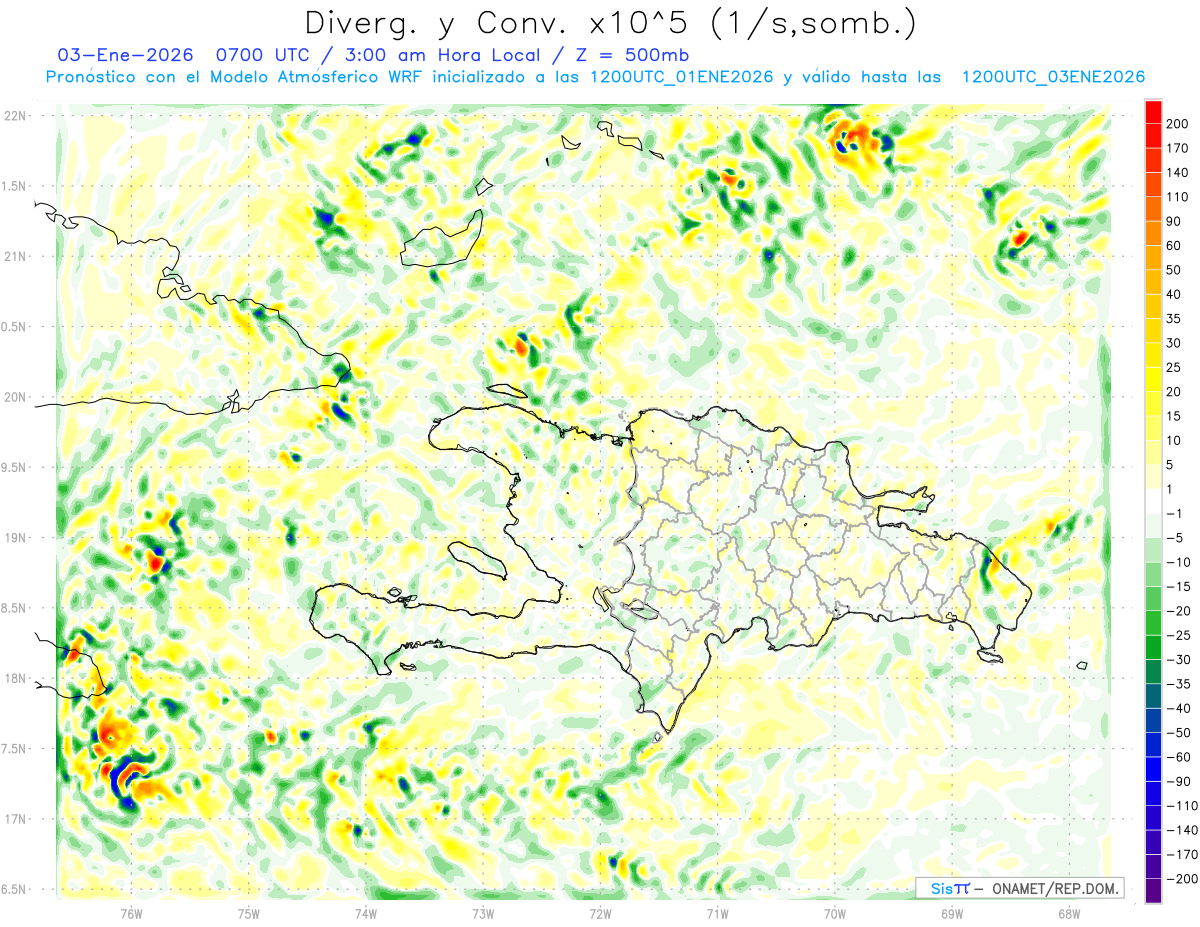
Task: Click the '71W' longitude axis label
Action: [717, 914]
